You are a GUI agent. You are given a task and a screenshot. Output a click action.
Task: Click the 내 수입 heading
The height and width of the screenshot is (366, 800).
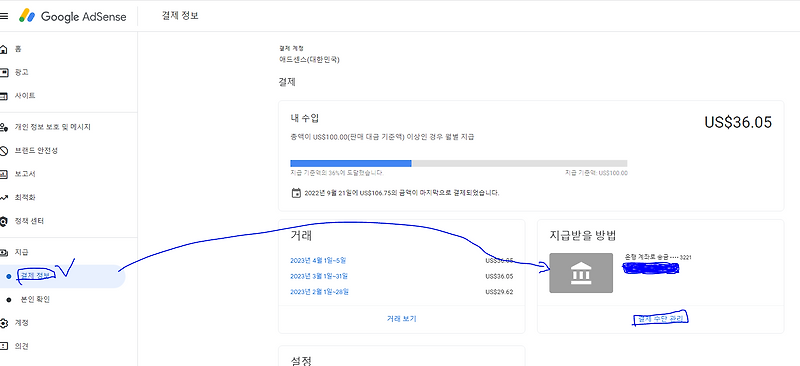tap(305, 118)
